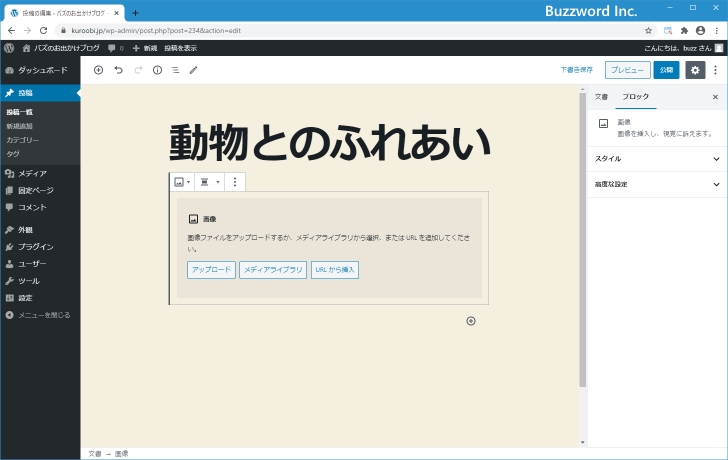The height and width of the screenshot is (460, 728).
Task: Click 下書き保存 link
Action: [577, 70]
